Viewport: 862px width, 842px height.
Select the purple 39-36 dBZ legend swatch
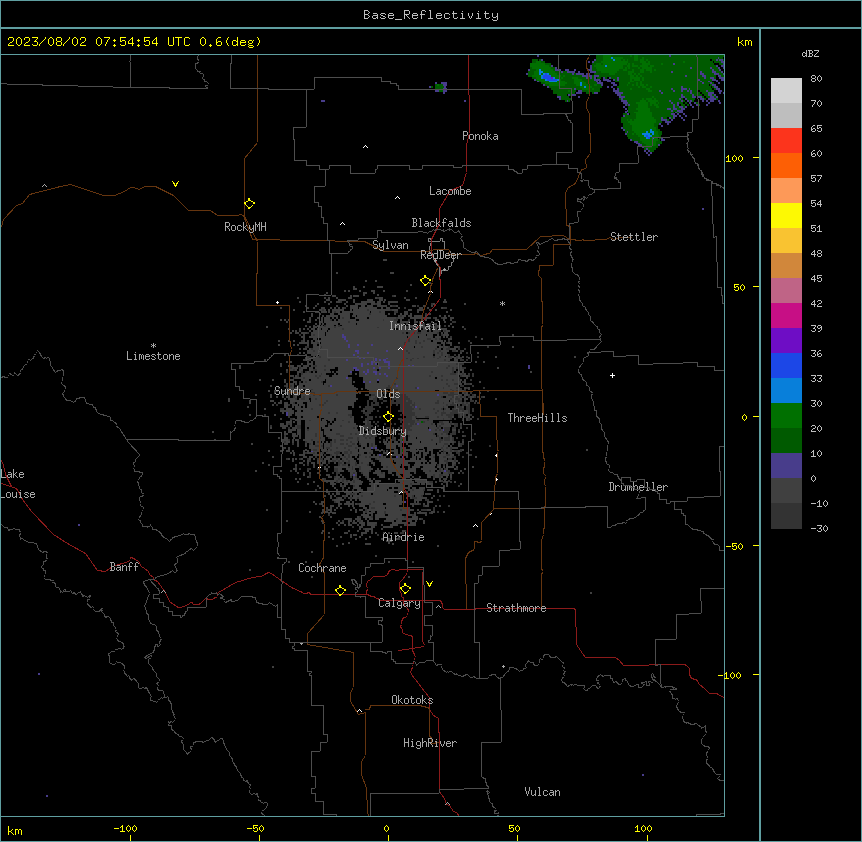point(786,341)
